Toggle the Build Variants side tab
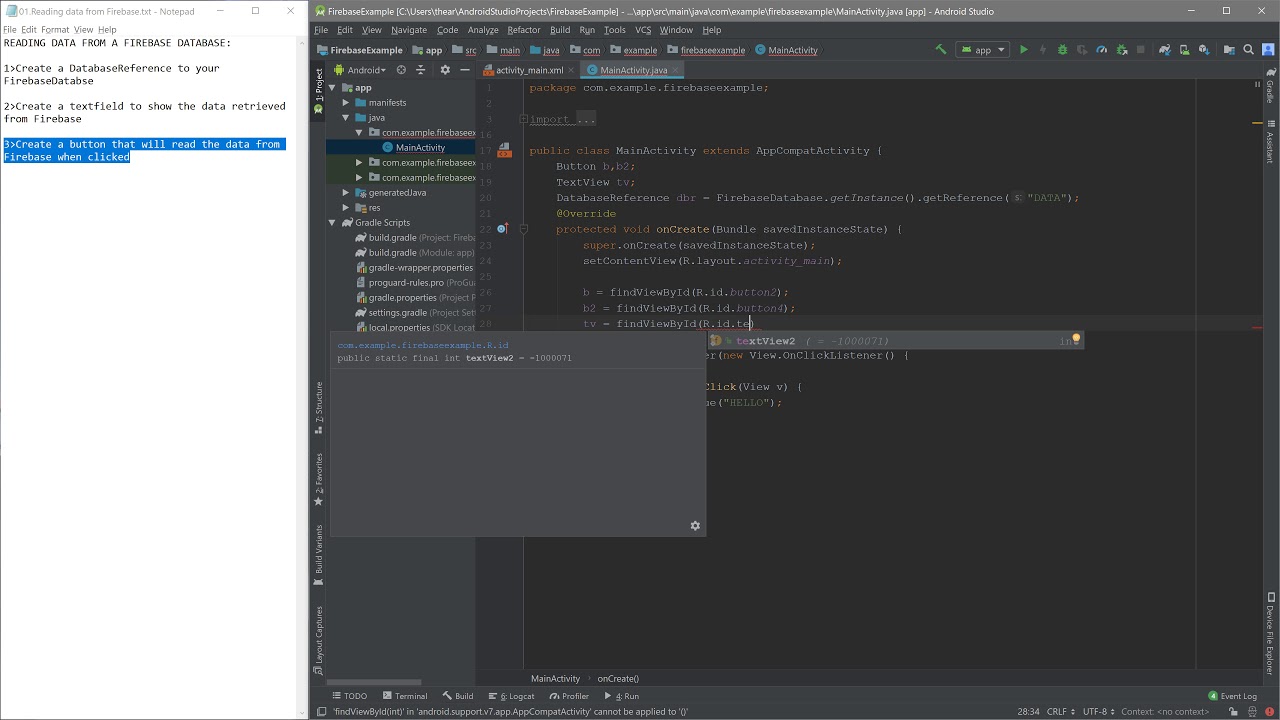The width and height of the screenshot is (1280, 720). 319,555
